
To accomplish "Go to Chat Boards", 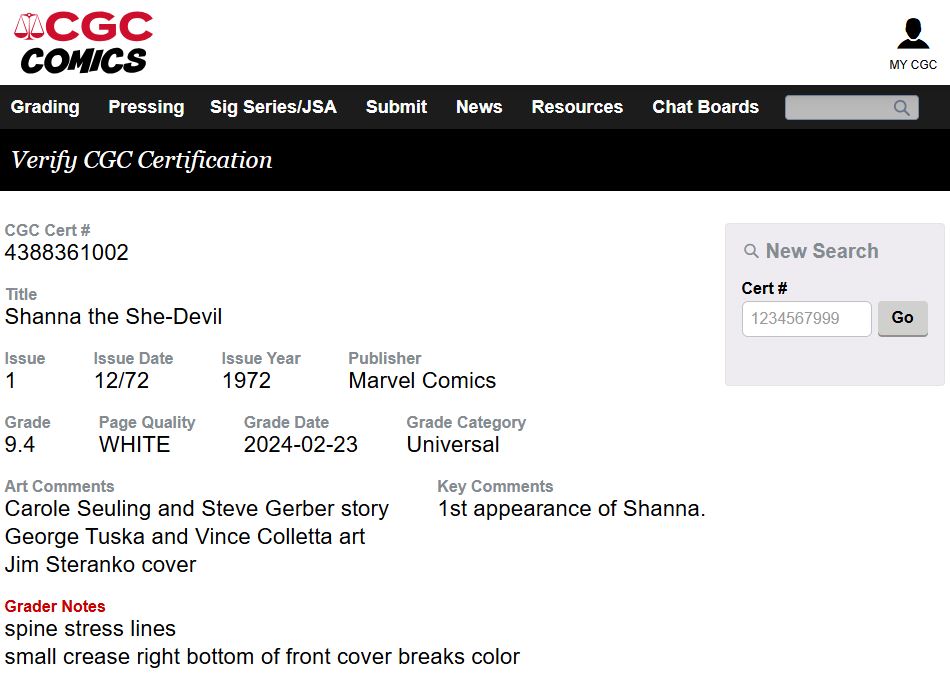I will [705, 107].
